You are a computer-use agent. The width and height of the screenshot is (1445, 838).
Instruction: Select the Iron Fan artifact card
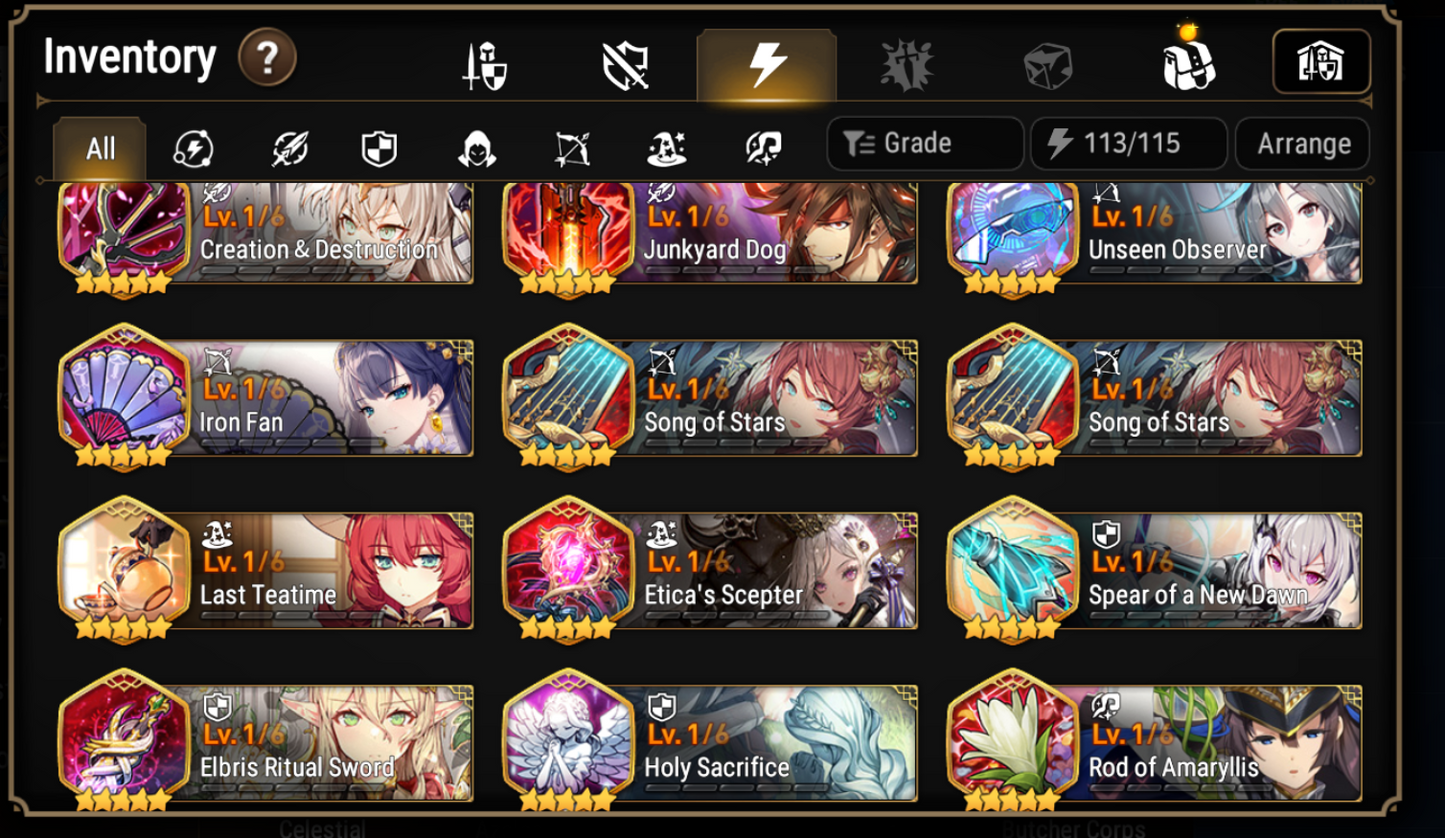266,397
